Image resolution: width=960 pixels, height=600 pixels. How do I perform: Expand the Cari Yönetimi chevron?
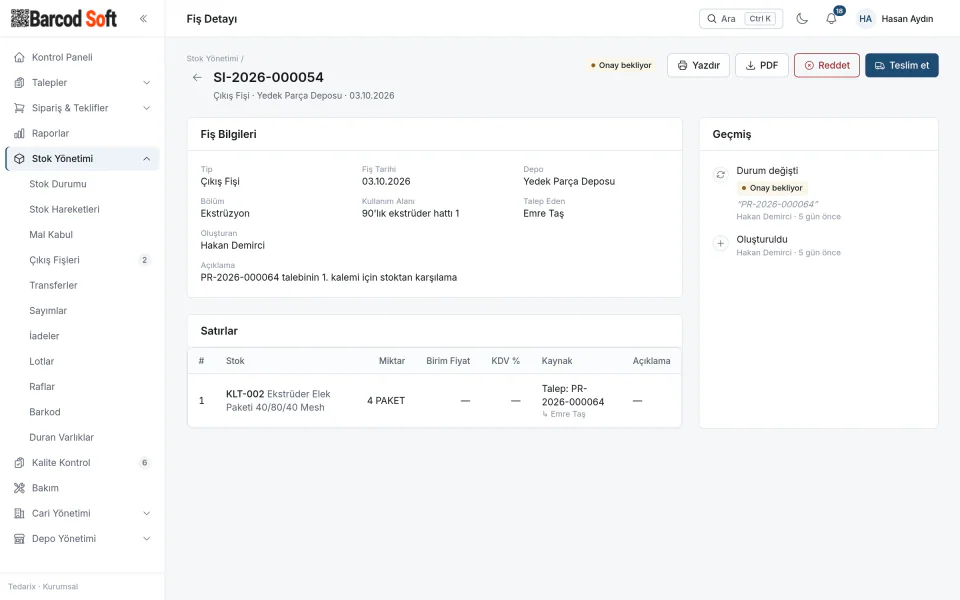(146, 514)
